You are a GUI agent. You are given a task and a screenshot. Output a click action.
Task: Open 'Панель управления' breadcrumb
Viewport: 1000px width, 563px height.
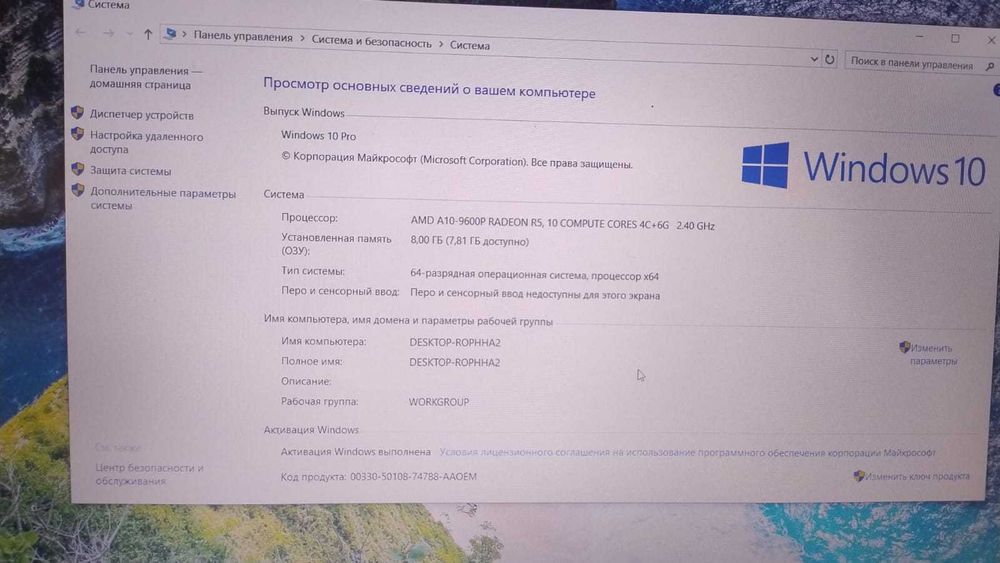[243, 37]
